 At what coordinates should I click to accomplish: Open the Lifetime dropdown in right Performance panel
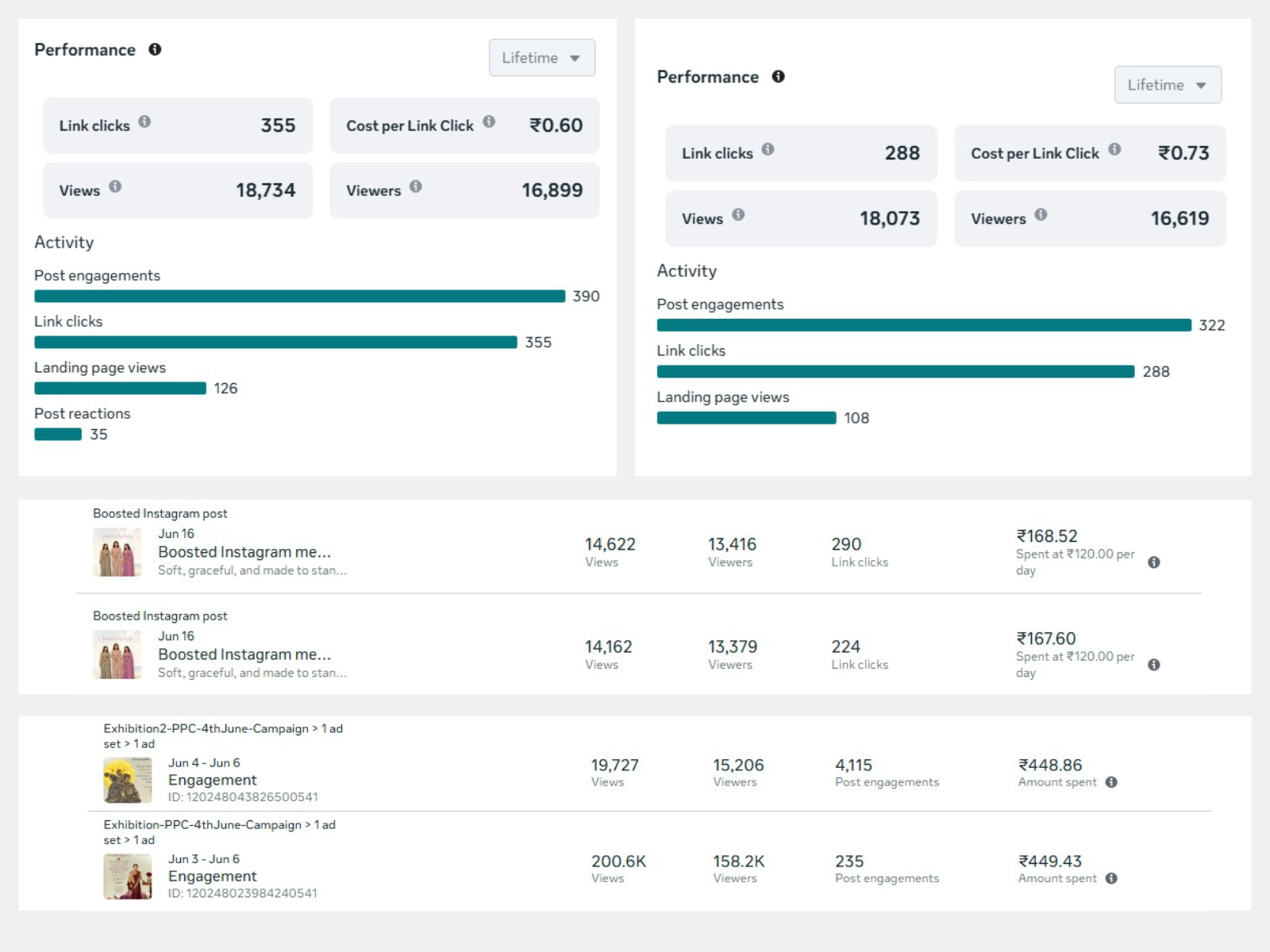click(x=1168, y=85)
